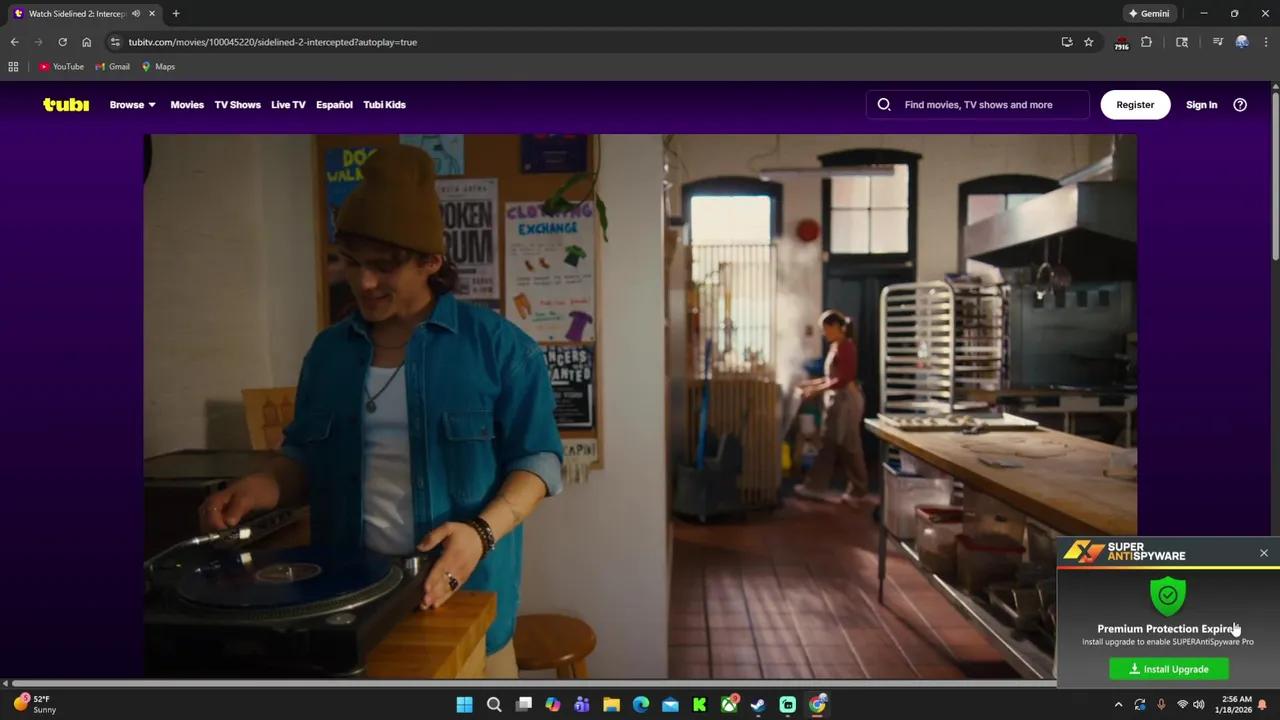Open the TV Shows section
The height and width of the screenshot is (720, 1280).
237,104
